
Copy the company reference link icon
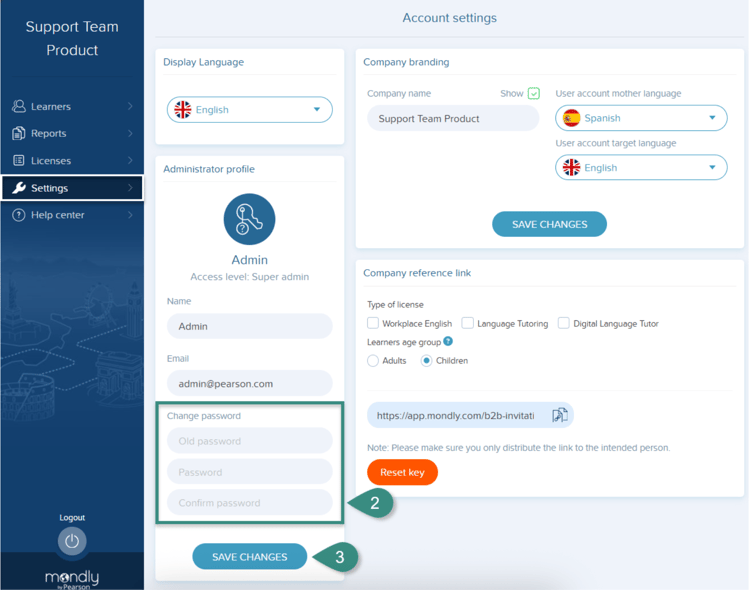coord(559,415)
